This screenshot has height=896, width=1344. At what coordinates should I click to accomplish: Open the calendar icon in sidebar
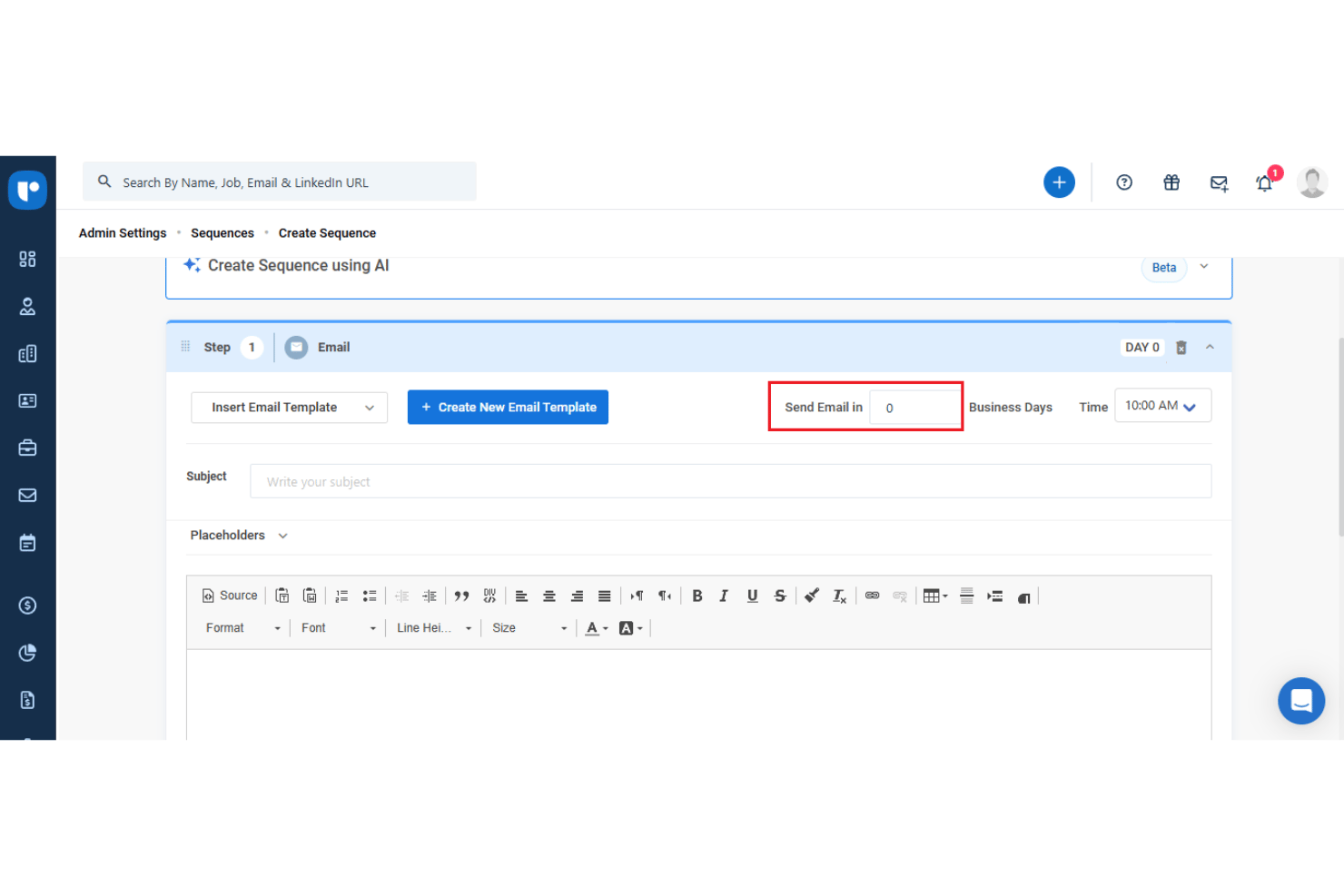[27, 543]
